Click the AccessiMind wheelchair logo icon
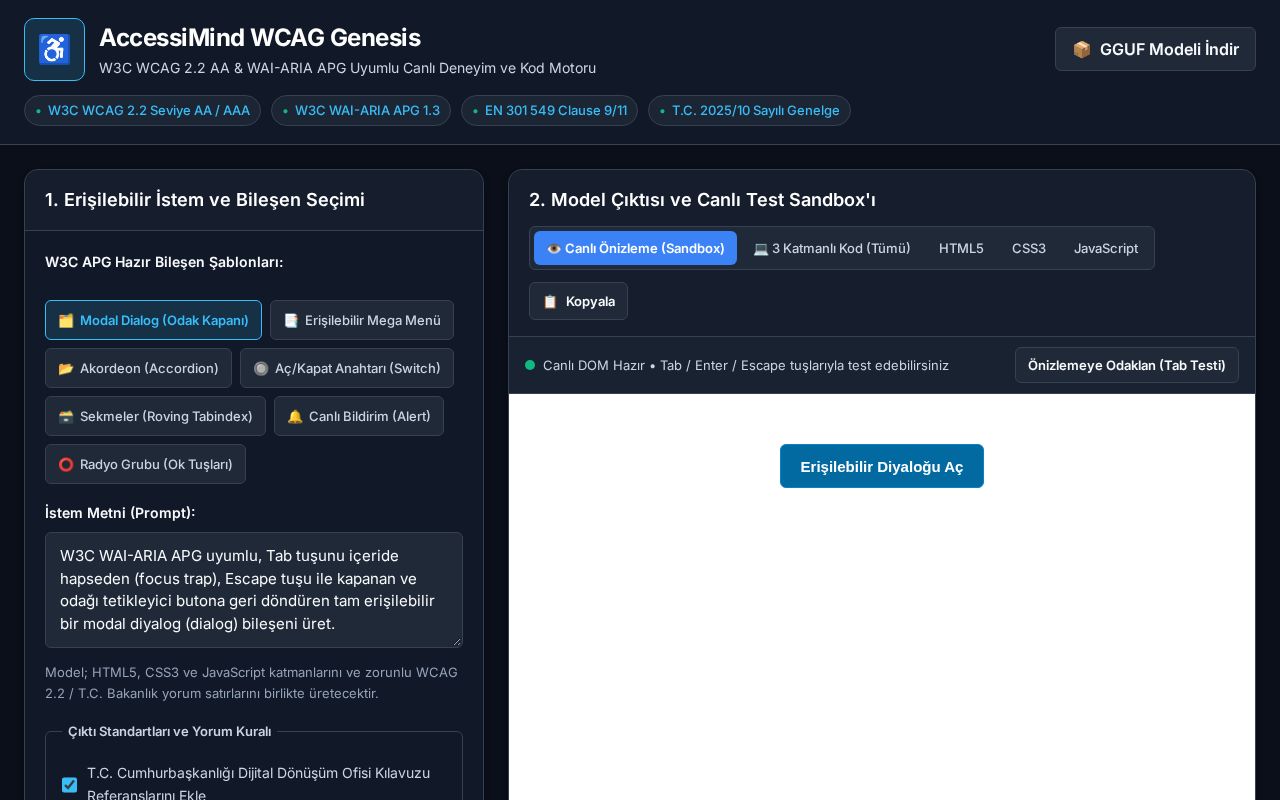 tap(54, 49)
